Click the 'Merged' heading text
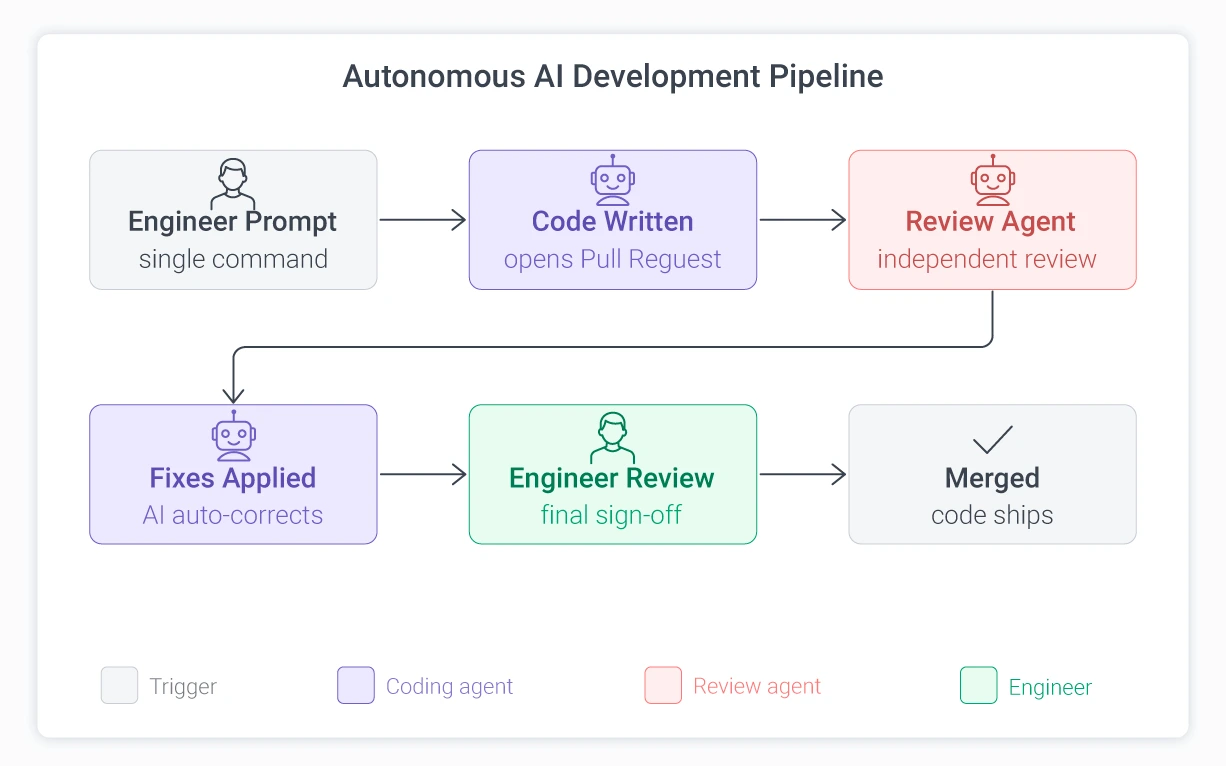1226x766 pixels. [x=993, y=478]
